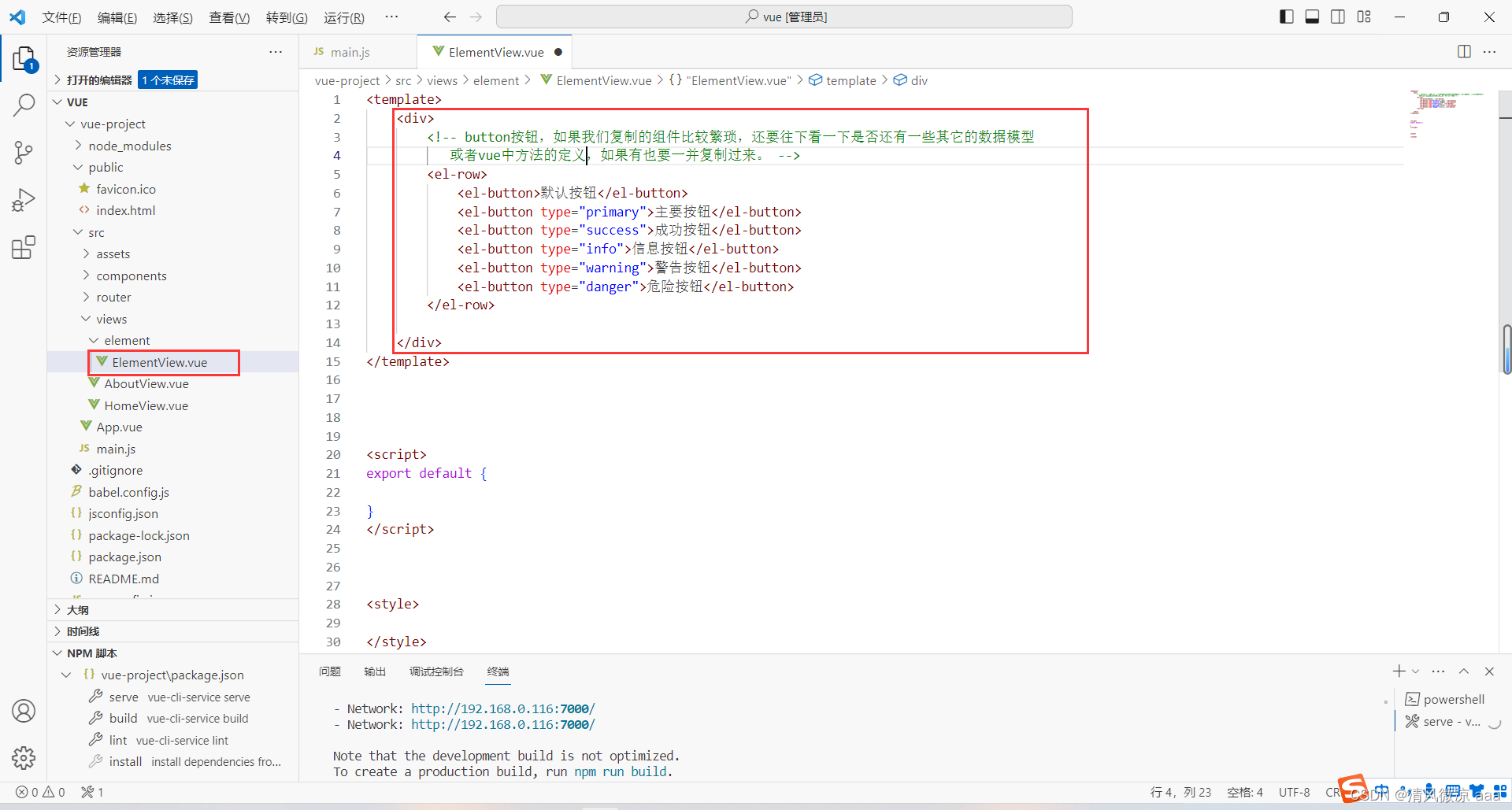Open the 文件 menu
1512x810 pixels.
pos(61,17)
